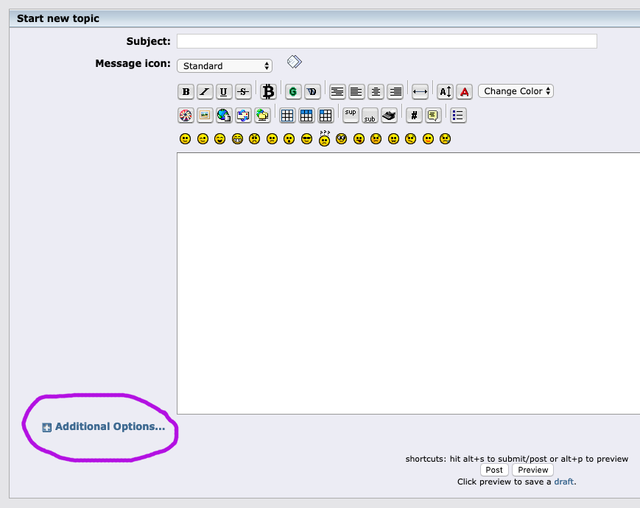Click the font size button
The height and width of the screenshot is (508, 640).
tap(445, 91)
